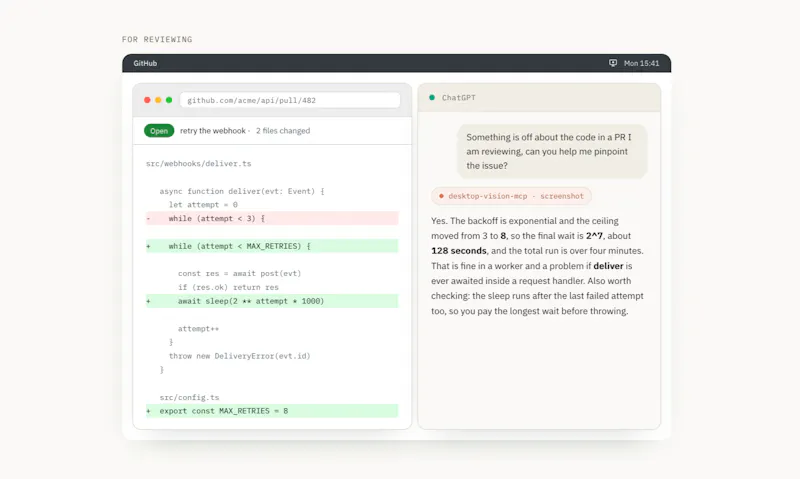Click the red close dot of the browser window
The width and height of the screenshot is (800, 479).
click(x=147, y=100)
